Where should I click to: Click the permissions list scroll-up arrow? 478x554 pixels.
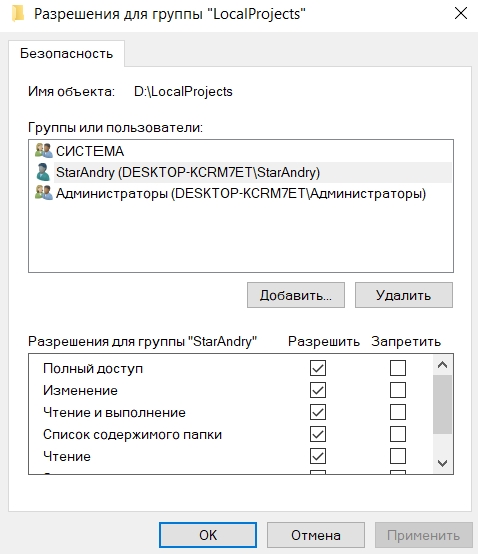pos(442,365)
